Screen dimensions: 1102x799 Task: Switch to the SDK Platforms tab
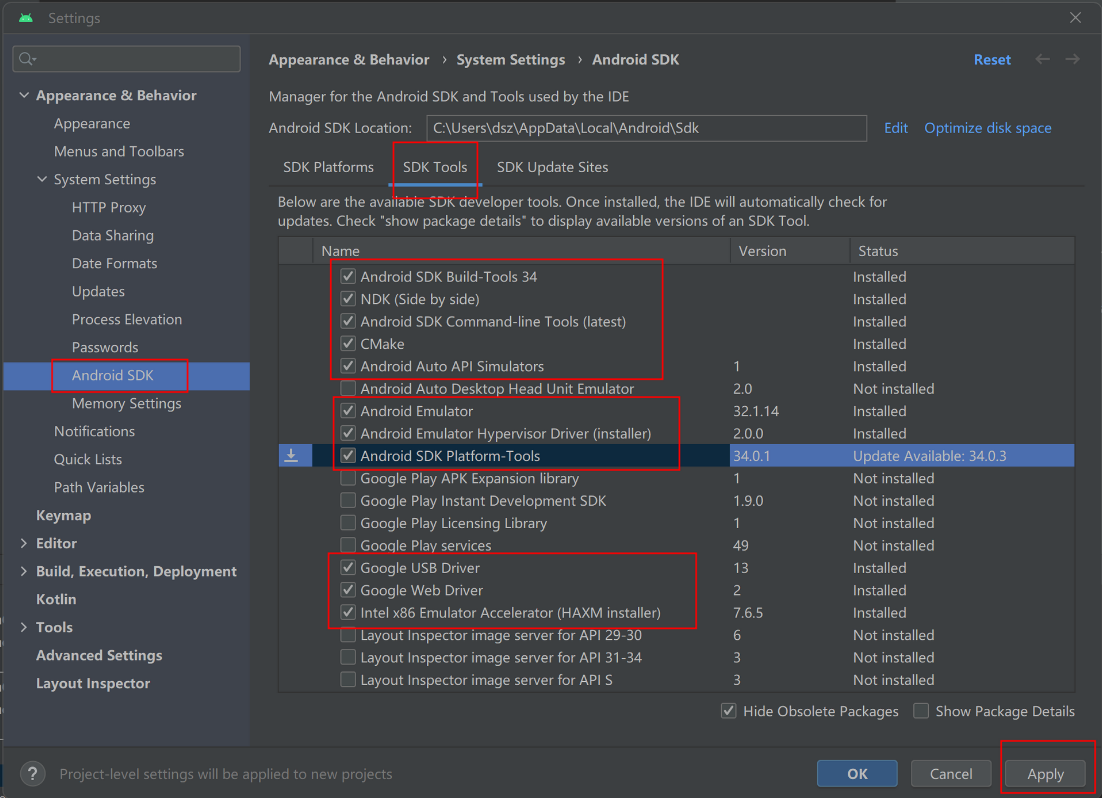[328, 167]
